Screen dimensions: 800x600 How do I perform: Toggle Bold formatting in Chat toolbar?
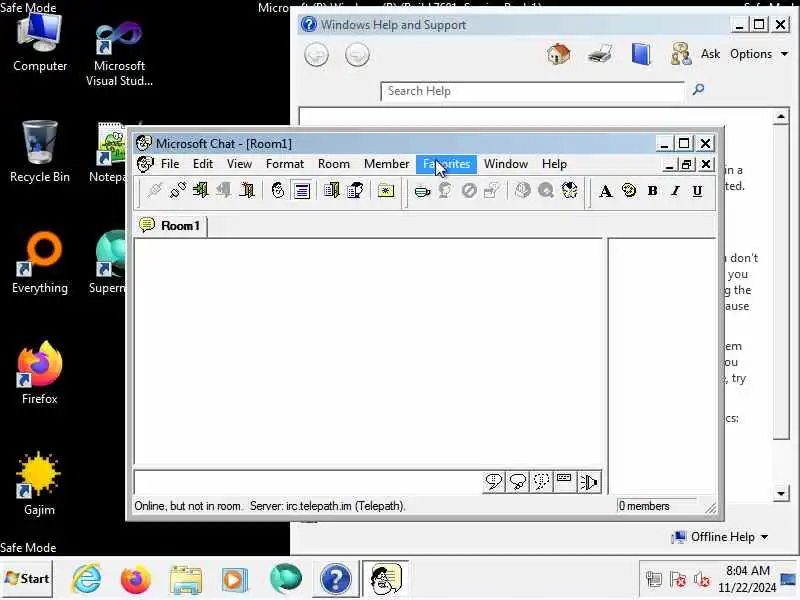(x=652, y=191)
